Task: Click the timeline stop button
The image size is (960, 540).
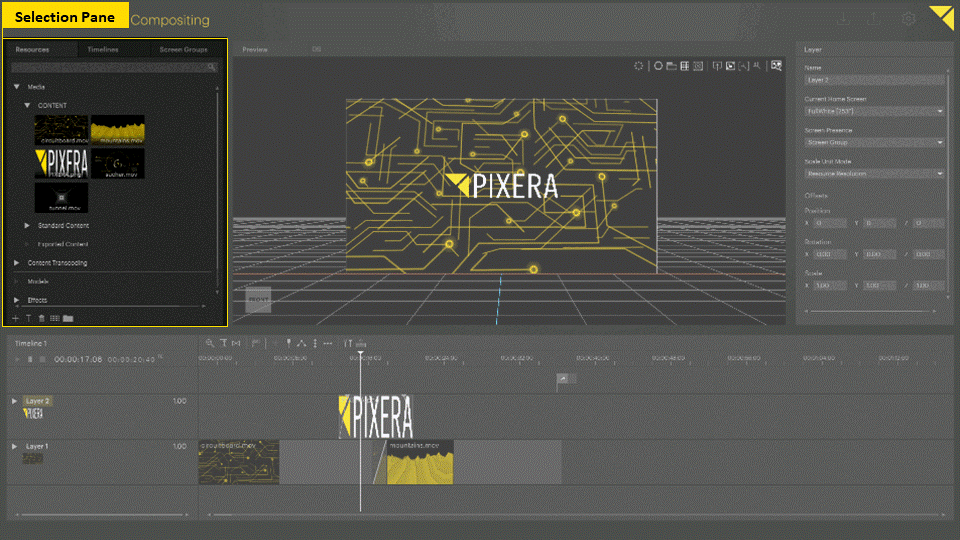Action: (42, 359)
